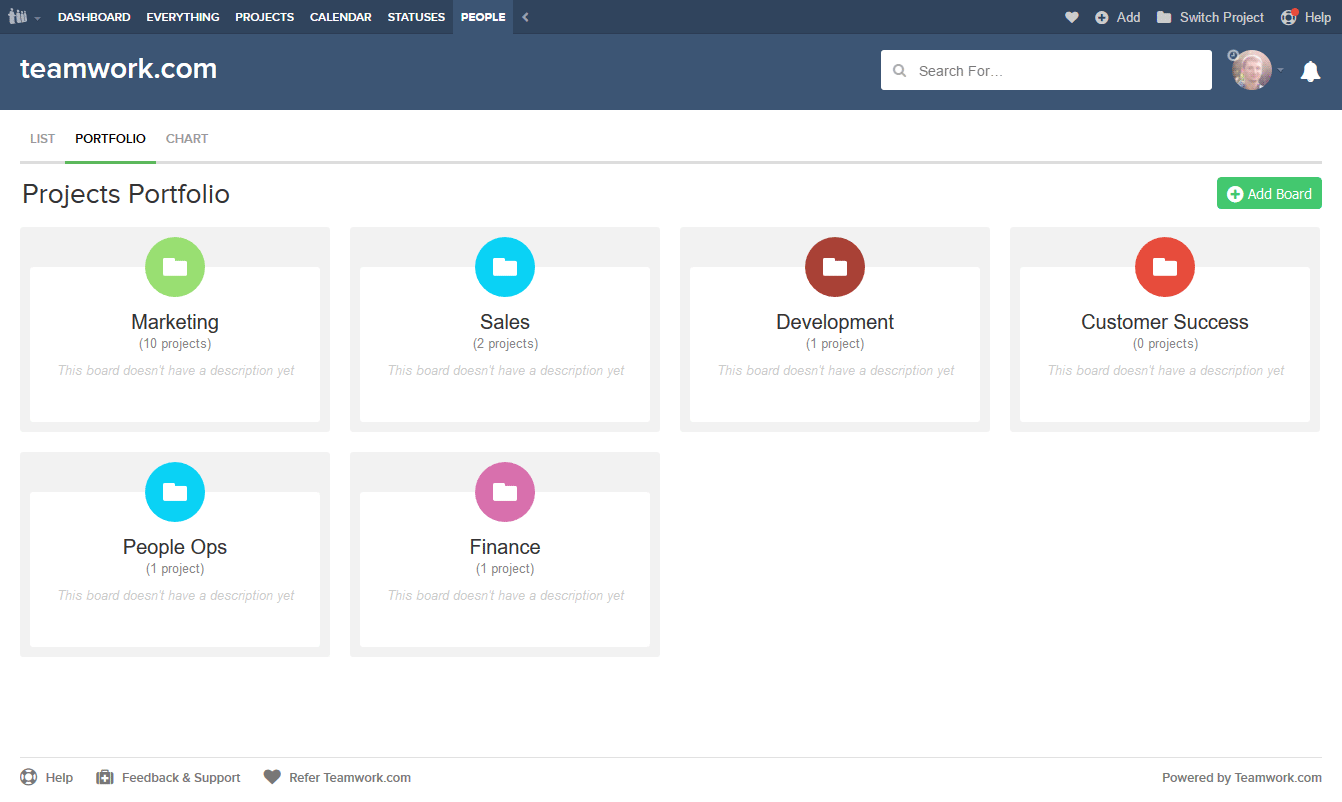Open Feedback & Support link text
1342x802 pixels.
[181, 777]
